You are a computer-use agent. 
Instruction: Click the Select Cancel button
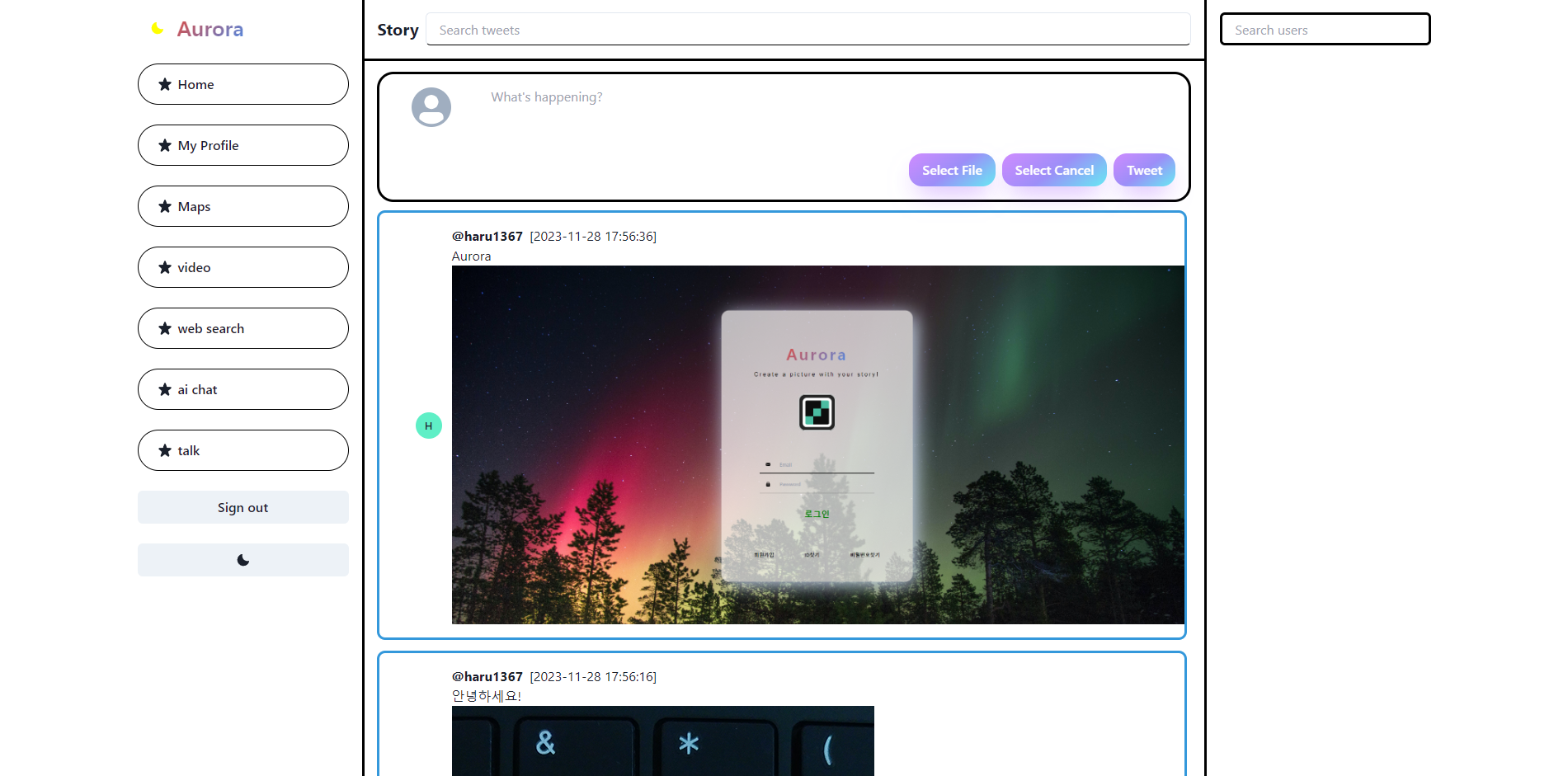[1054, 170]
